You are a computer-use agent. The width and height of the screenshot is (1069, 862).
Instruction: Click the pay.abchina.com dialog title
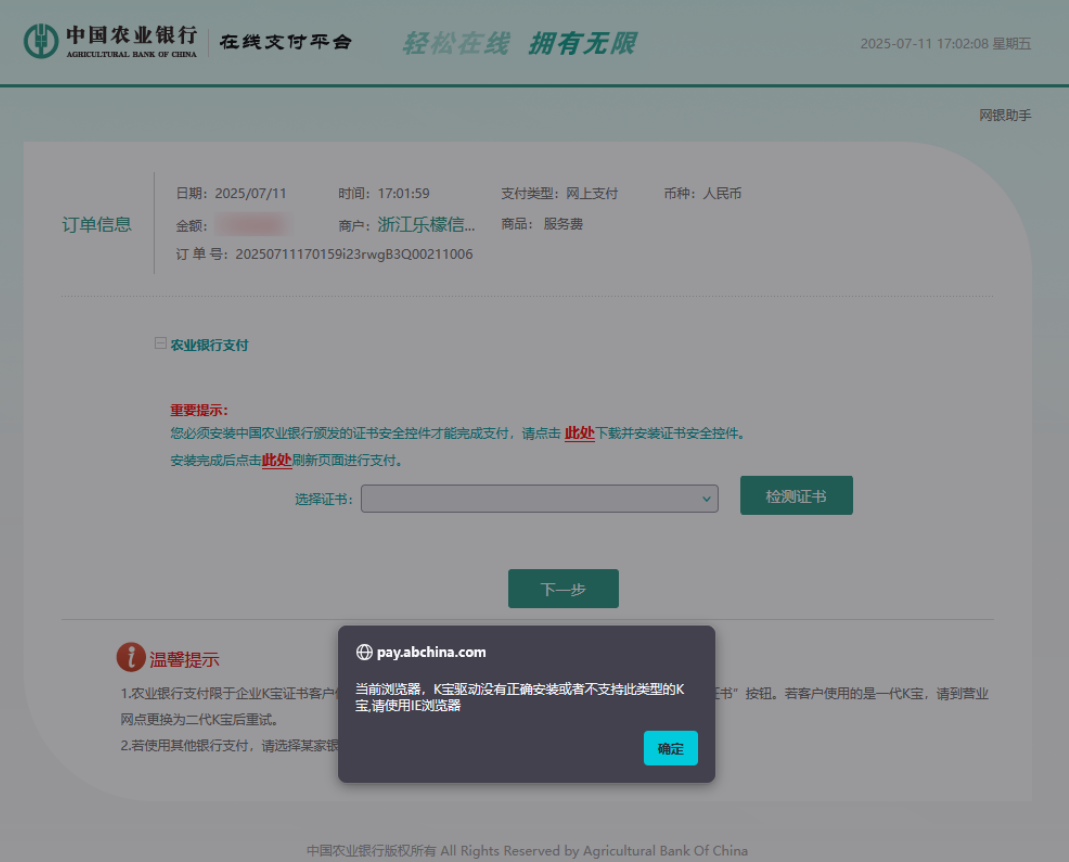(x=432, y=653)
